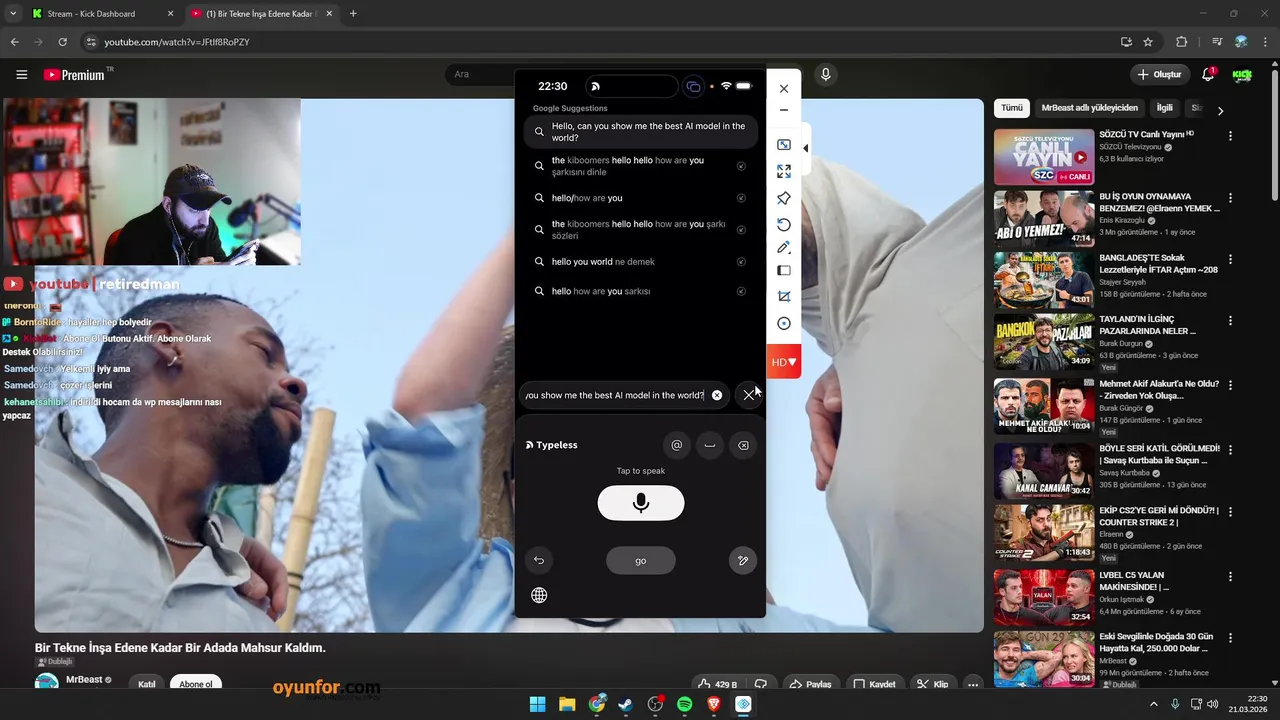The height and width of the screenshot is (720, 1280).
Task: Minimize the phone mirror overlay
Action: click(x=784, y=111)
